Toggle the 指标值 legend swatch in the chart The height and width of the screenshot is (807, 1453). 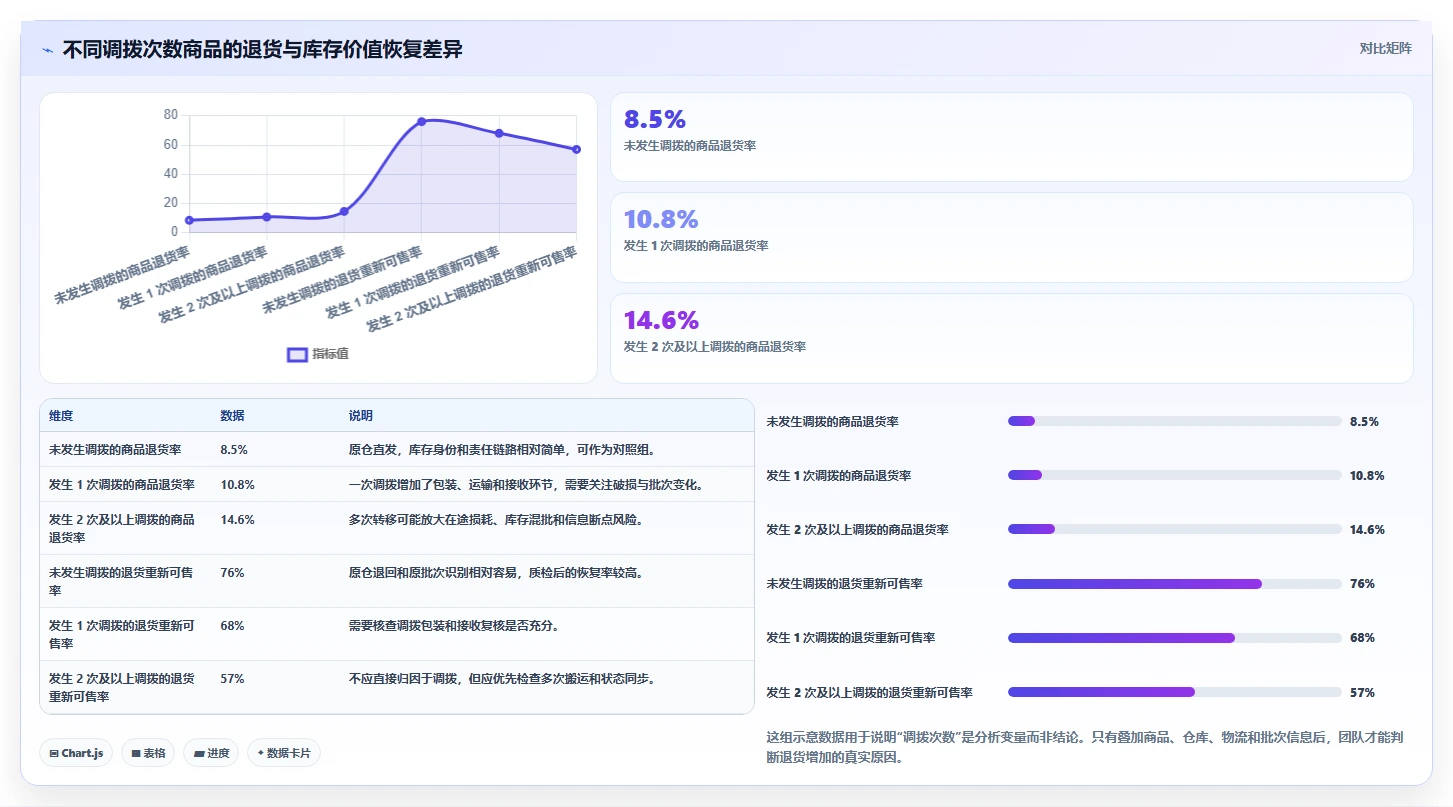(x=297, y=354)
